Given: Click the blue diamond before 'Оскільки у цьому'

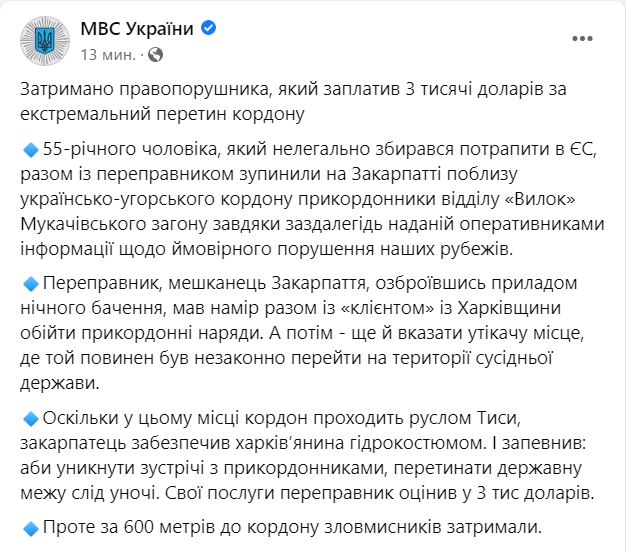Looking at the screenshot, I should coord(30,417).
